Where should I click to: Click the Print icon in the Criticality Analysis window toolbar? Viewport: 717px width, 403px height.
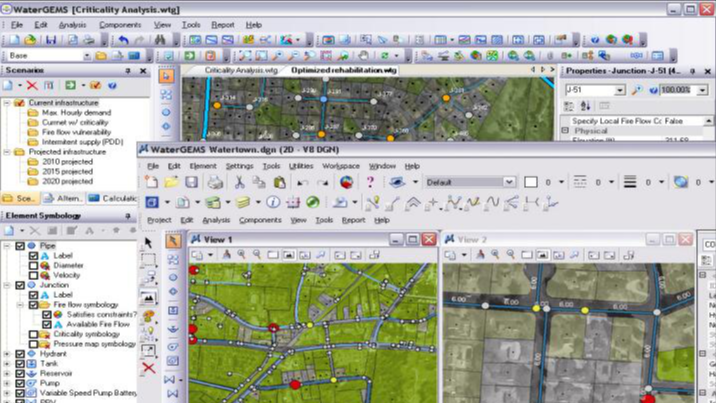[x=89, y=40]
